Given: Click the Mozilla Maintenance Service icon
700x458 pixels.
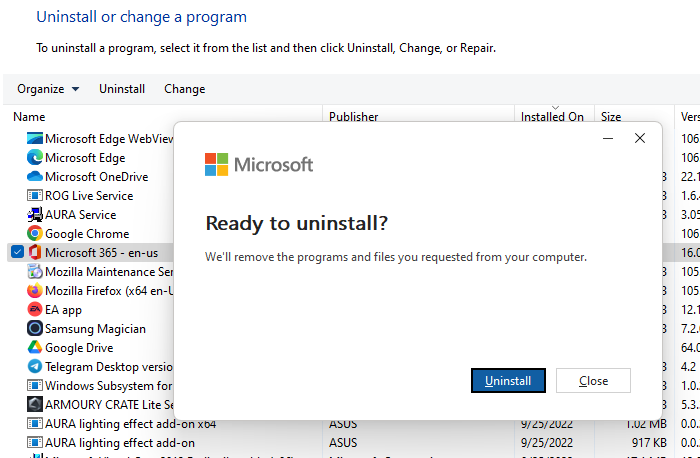Looking at the screenshot, I should click(x=35, y=271).
